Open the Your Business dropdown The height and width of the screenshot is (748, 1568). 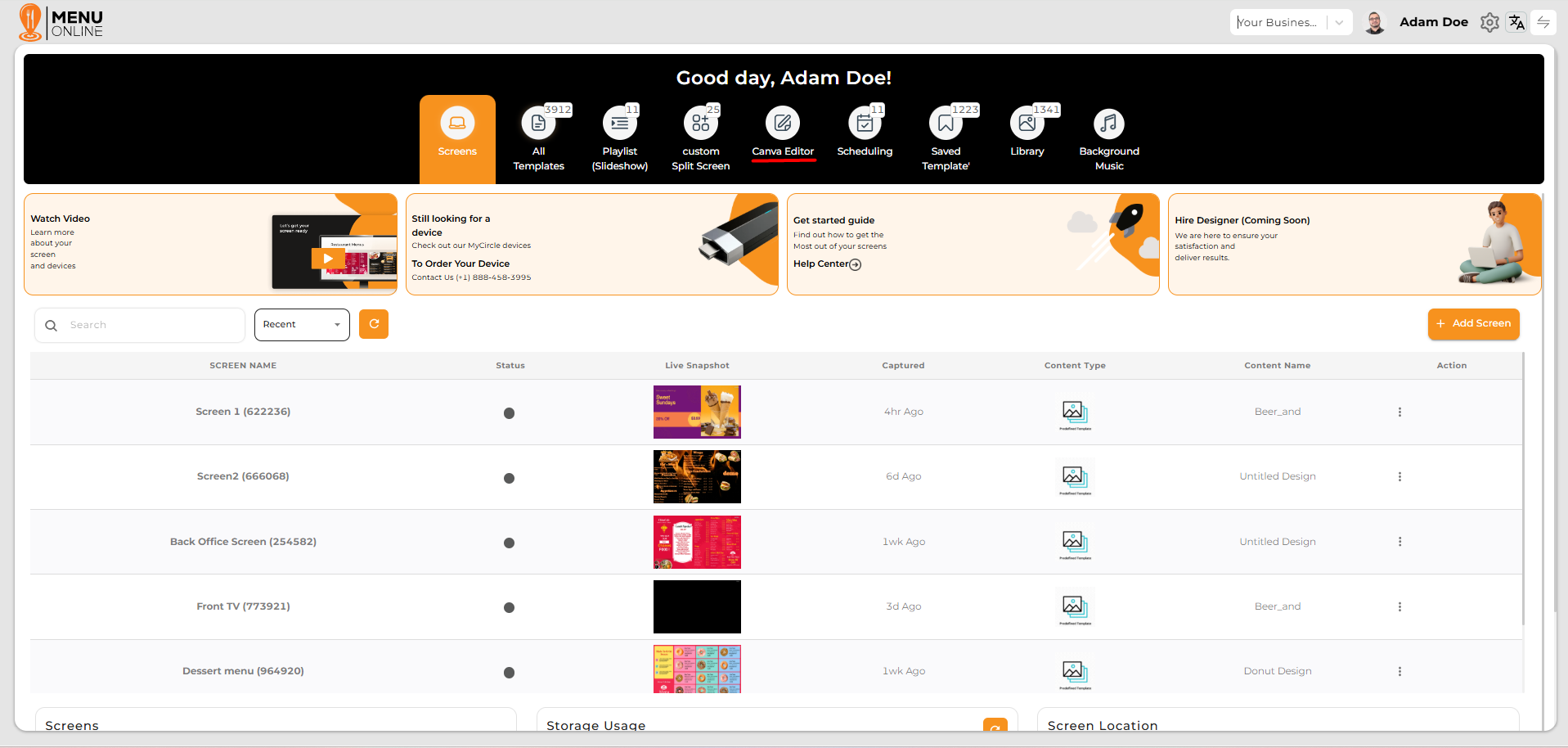pyautogui.click(x=1290, y=22)
